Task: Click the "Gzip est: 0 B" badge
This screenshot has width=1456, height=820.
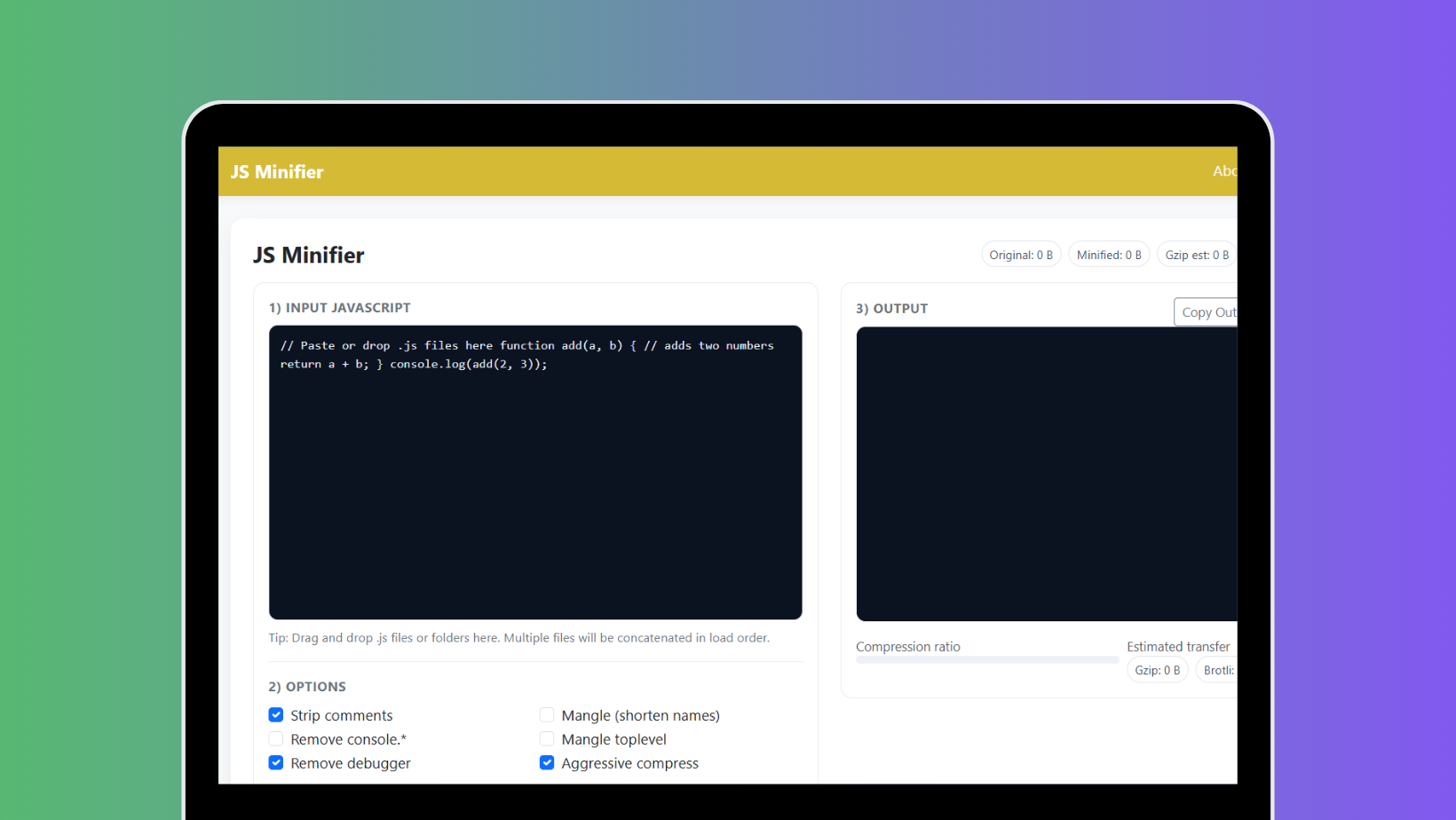Action: click(1195, 254)
